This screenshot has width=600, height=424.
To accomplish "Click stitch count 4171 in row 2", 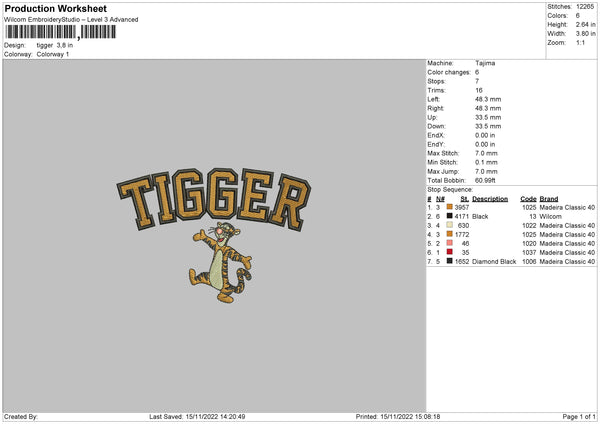I will pyautogui.click(x=462, y=217).
